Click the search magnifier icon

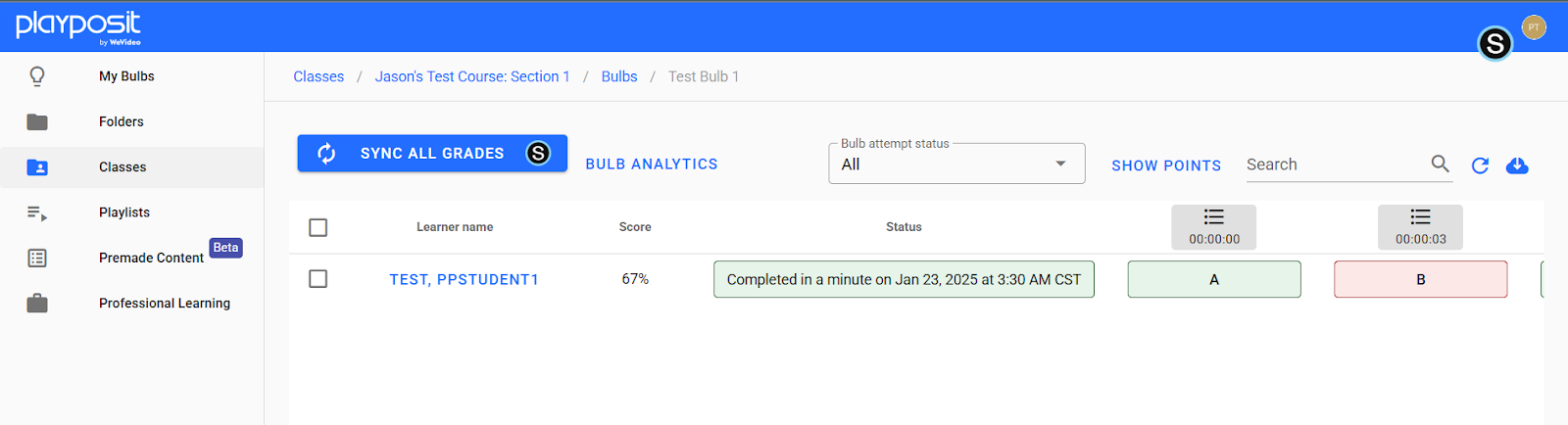(1440, 164)
